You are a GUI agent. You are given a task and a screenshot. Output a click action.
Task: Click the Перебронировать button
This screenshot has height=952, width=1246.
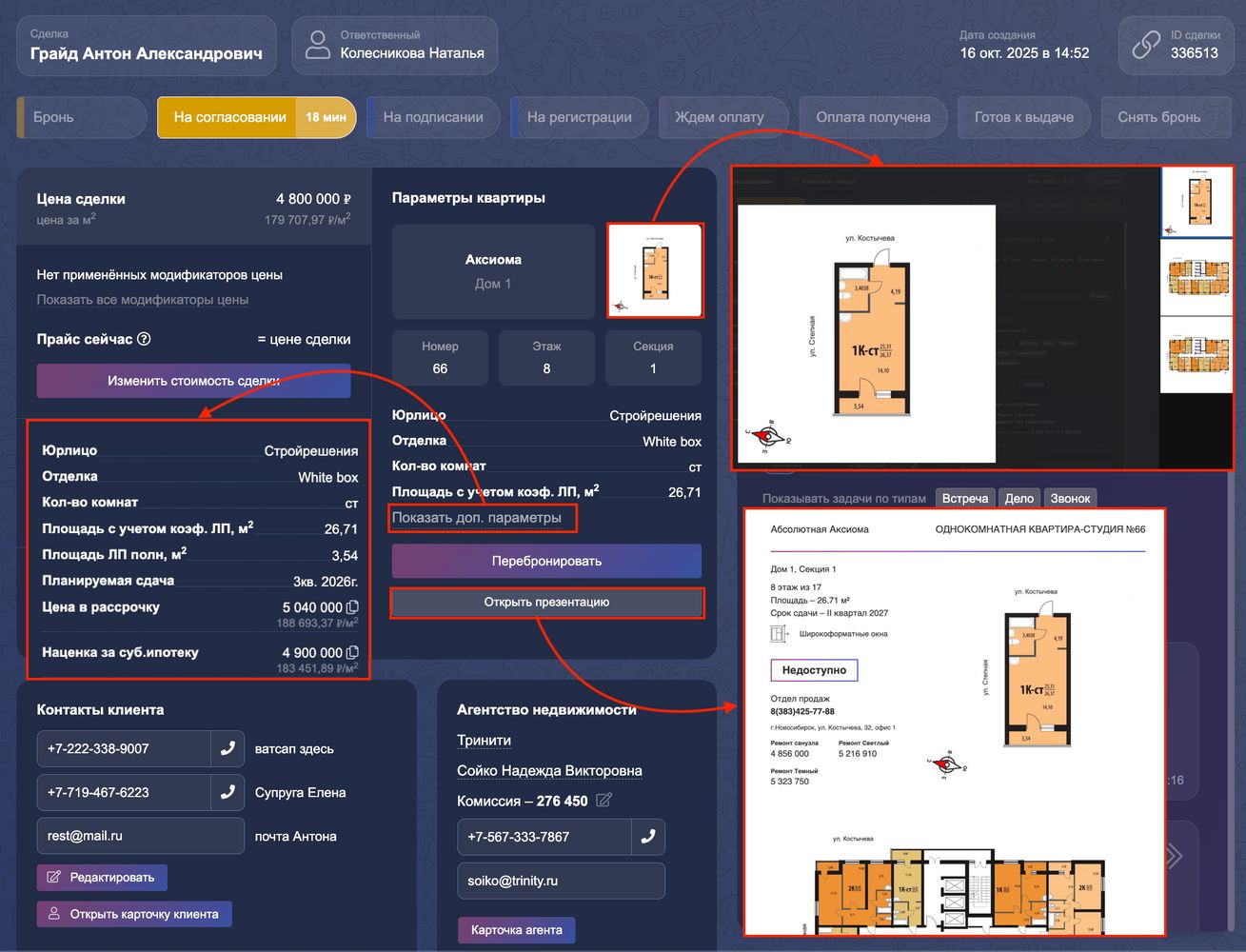click(546, 561)
